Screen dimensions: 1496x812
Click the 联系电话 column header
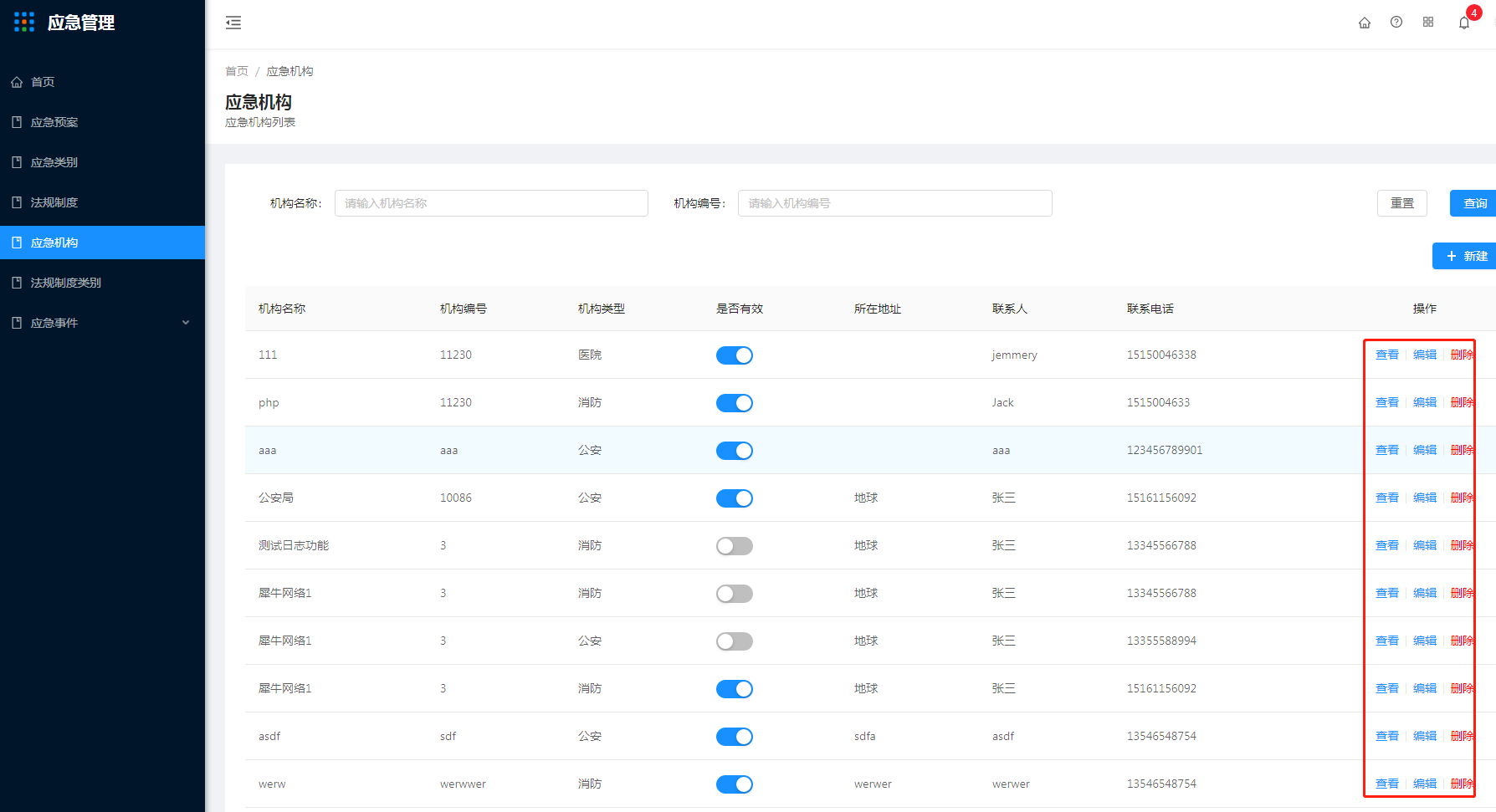click(1150, 309)
